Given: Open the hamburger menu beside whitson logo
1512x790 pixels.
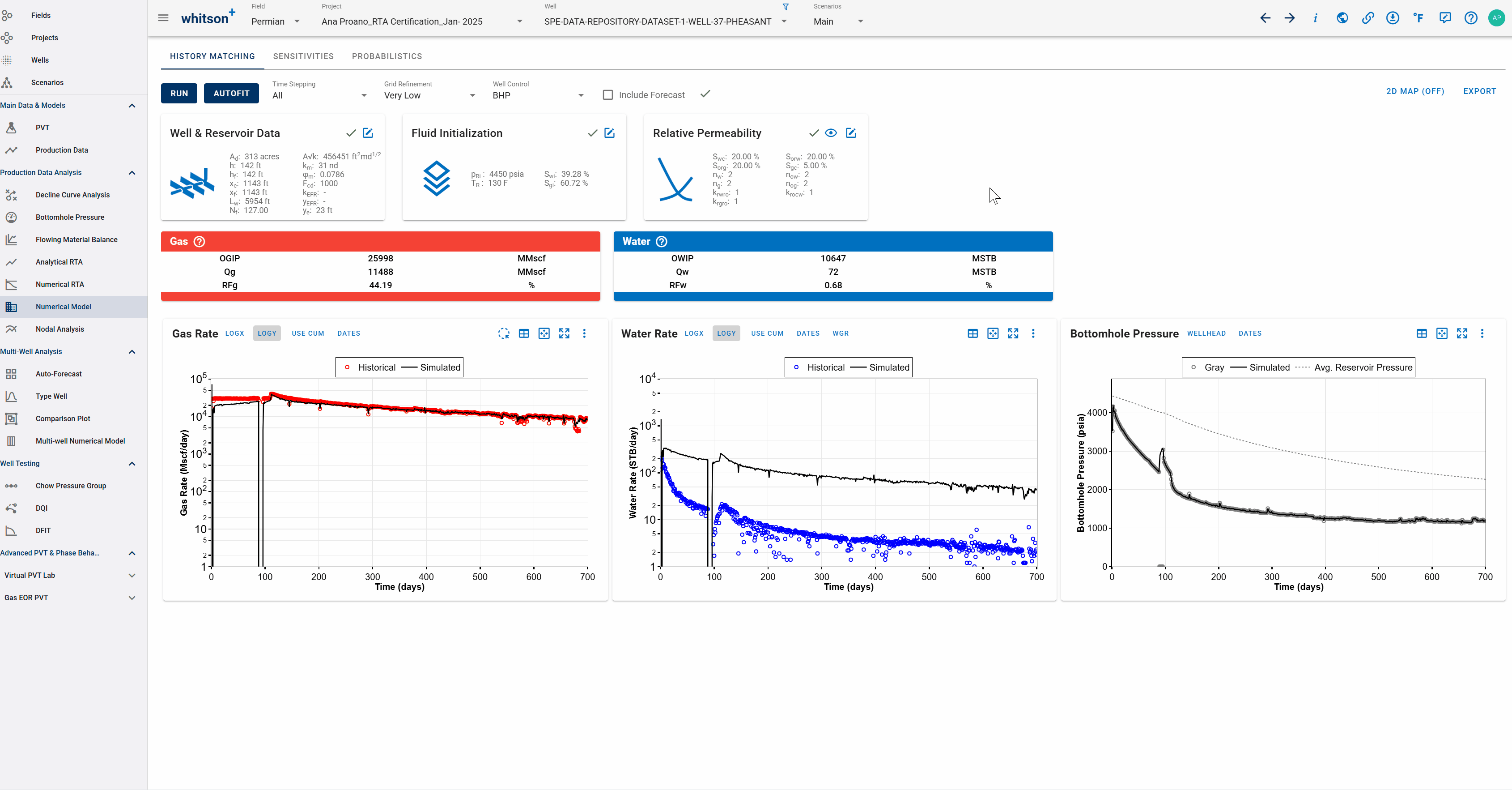Looking at the screenshot, I should (163, 18).
